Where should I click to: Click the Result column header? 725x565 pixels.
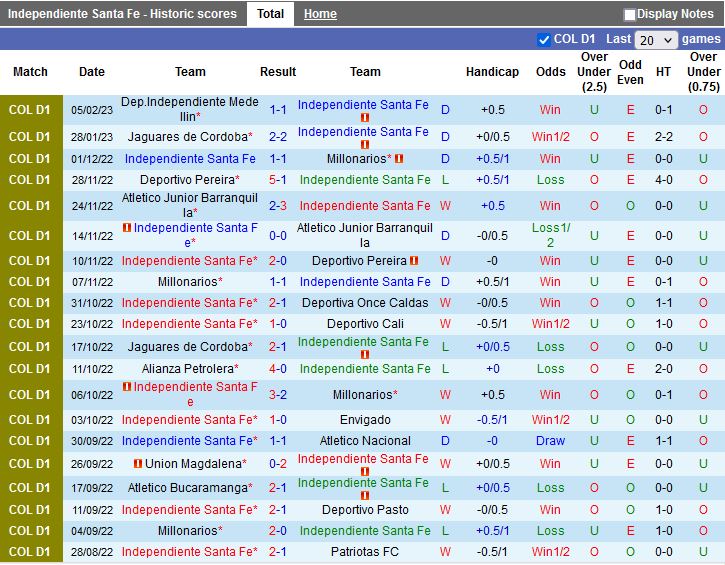[x=278, y=72]
